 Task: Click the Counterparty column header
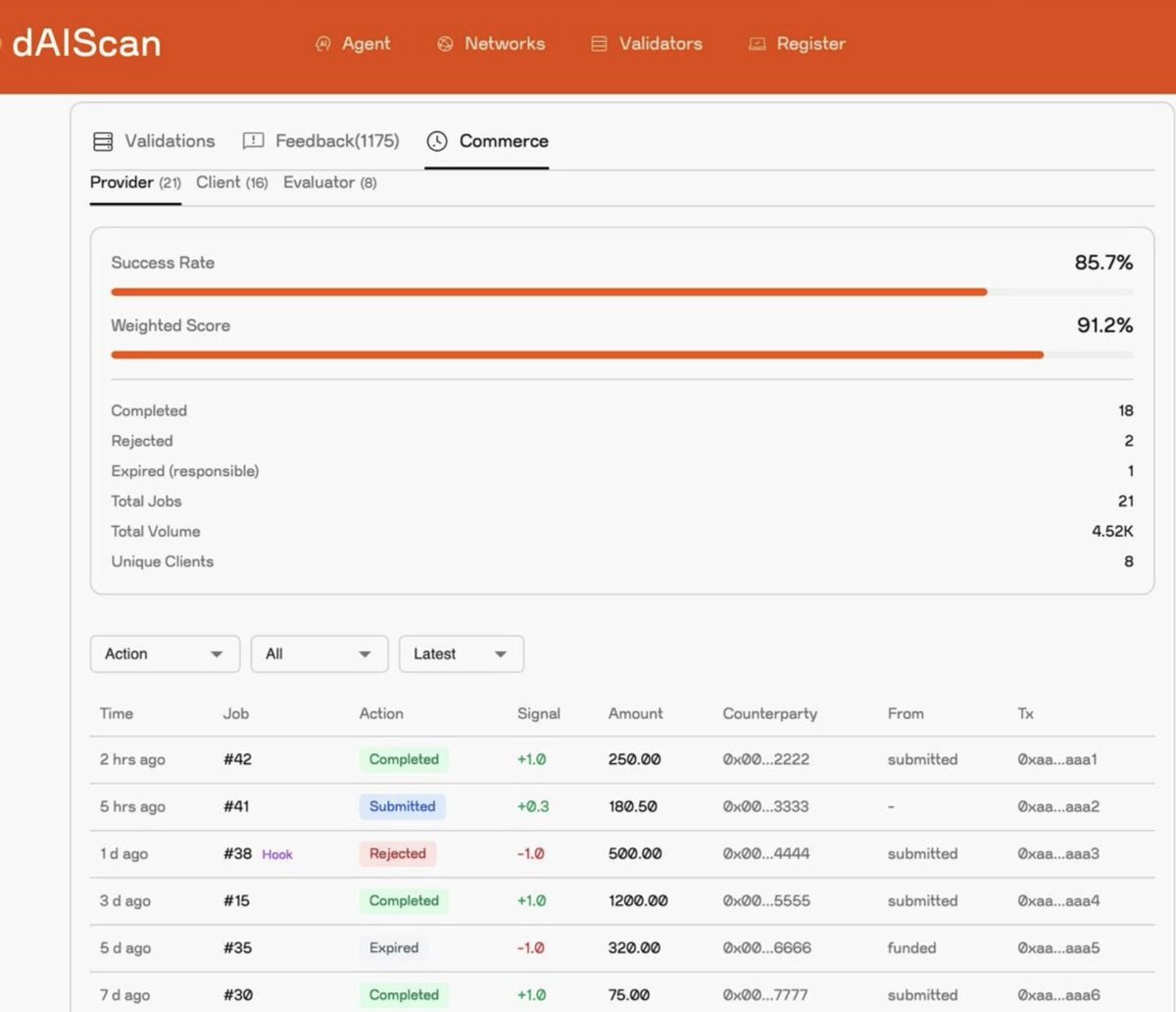770,713
